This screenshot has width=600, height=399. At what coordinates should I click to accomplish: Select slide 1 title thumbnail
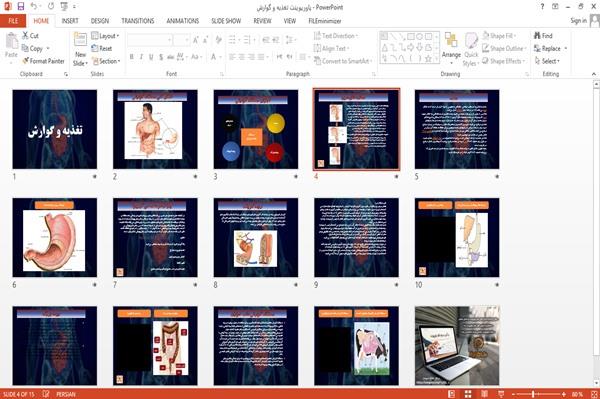(55, 129)
